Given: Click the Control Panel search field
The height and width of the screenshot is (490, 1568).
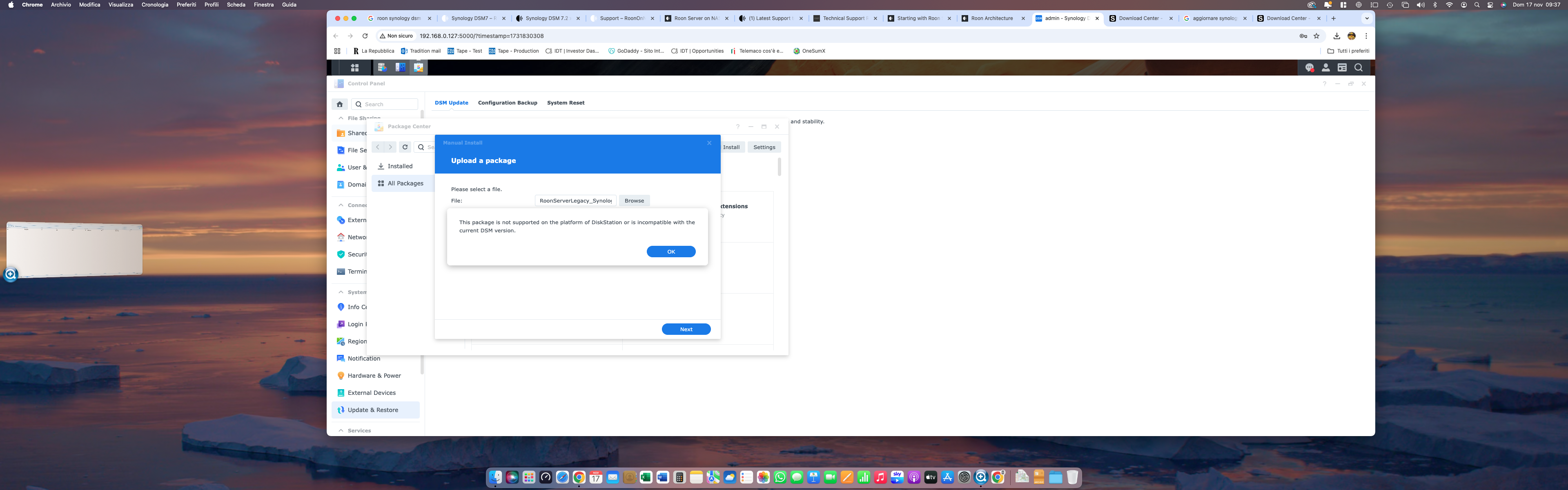Looking at the screenshot, I should click(385, 104).
